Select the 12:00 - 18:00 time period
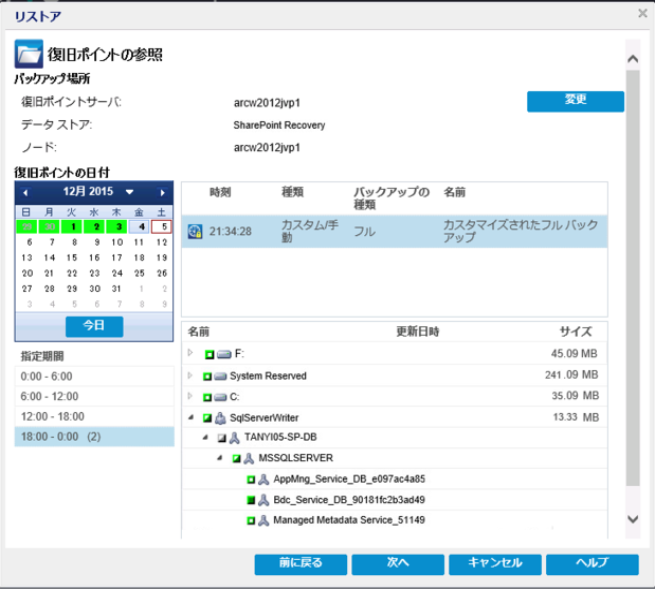Screen dimensions: 655x589 point(94,416)
